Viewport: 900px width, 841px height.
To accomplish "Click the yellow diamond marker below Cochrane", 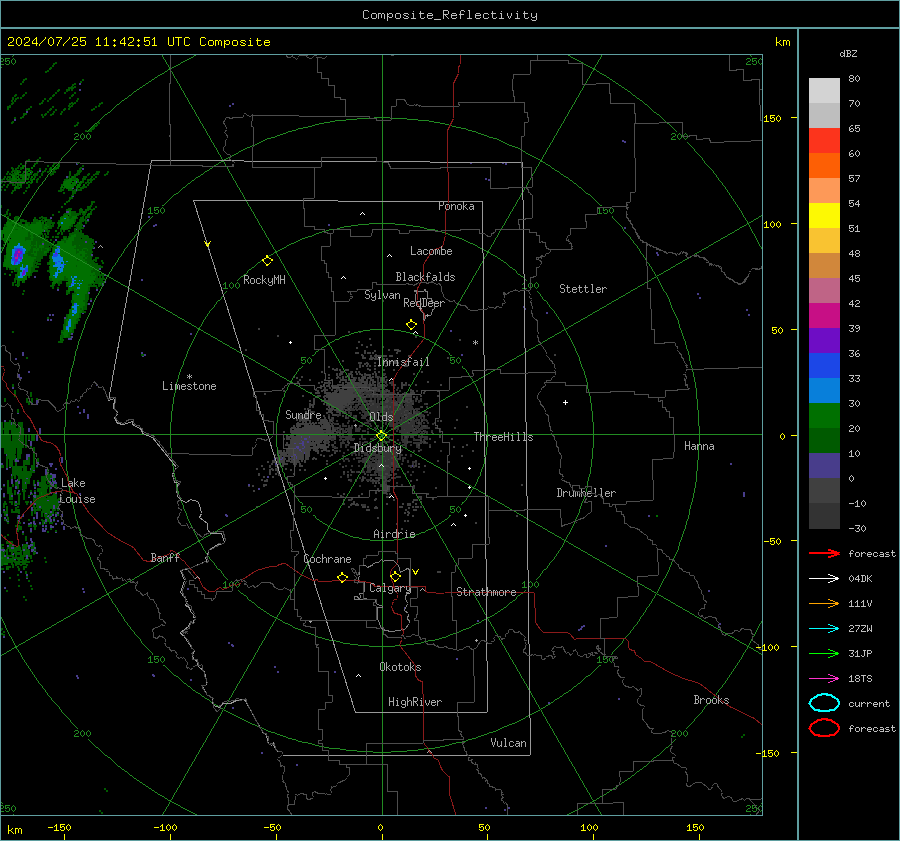I will point(343,578).
